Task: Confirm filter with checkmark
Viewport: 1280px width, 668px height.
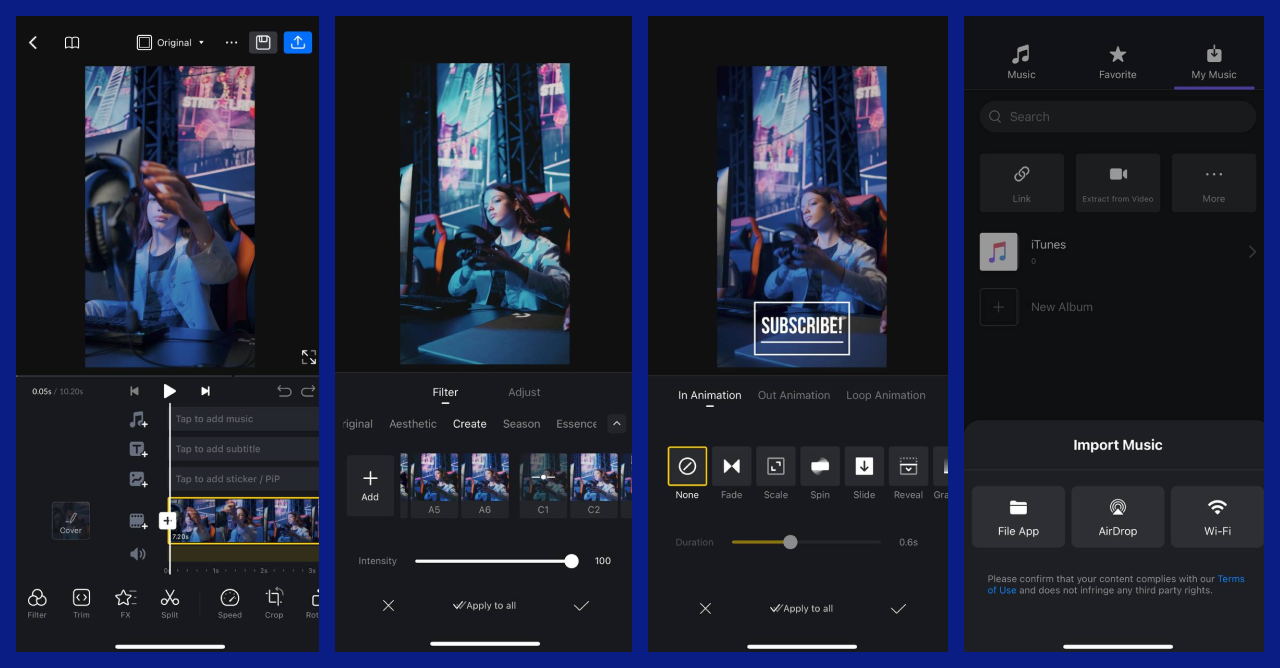Action: (x=581, y=605)
